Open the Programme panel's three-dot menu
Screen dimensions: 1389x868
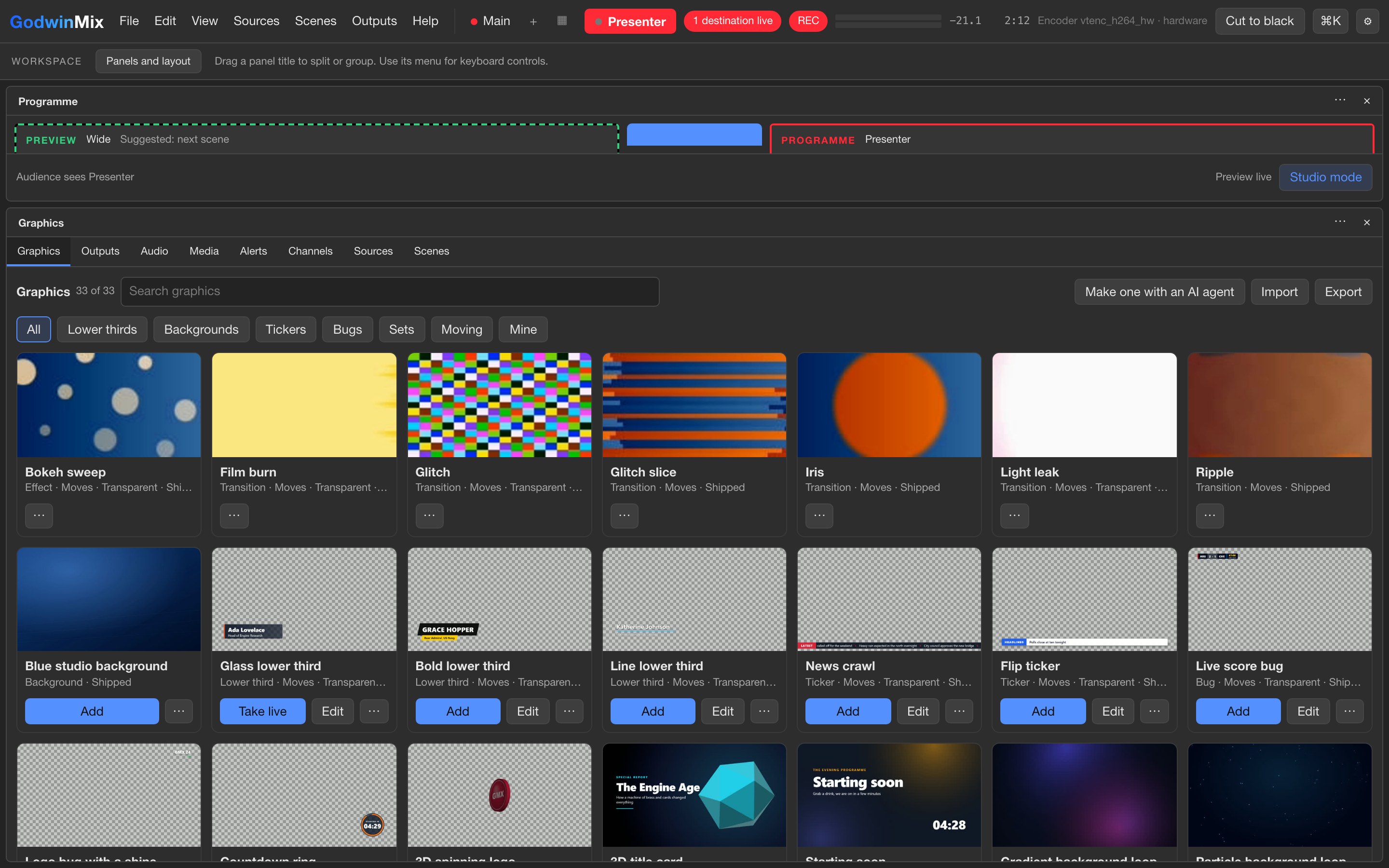pyautogui.click(x=1340, y=100)
